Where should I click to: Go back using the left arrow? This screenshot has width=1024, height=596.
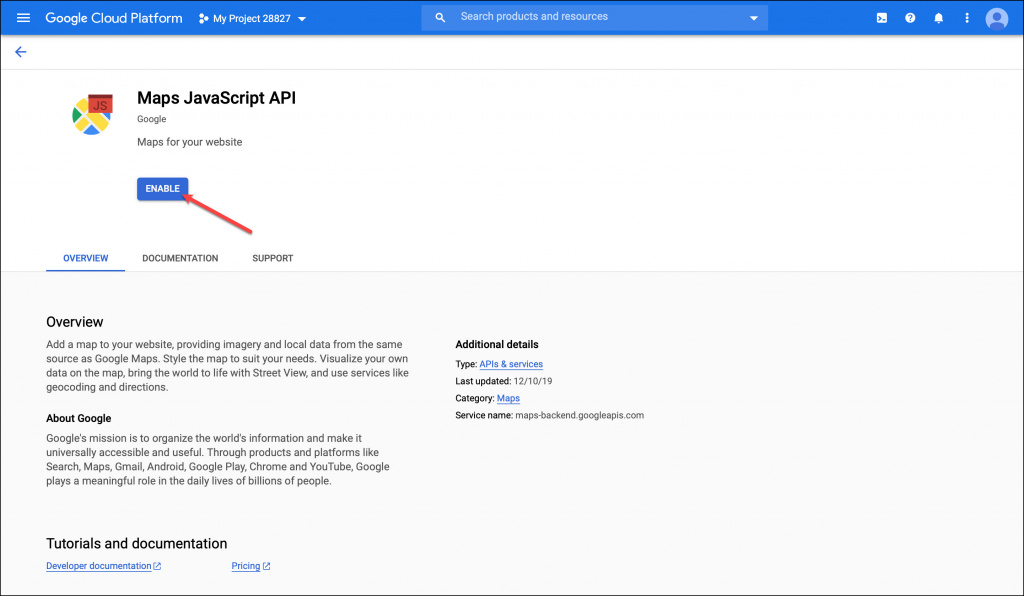(21, 52)
